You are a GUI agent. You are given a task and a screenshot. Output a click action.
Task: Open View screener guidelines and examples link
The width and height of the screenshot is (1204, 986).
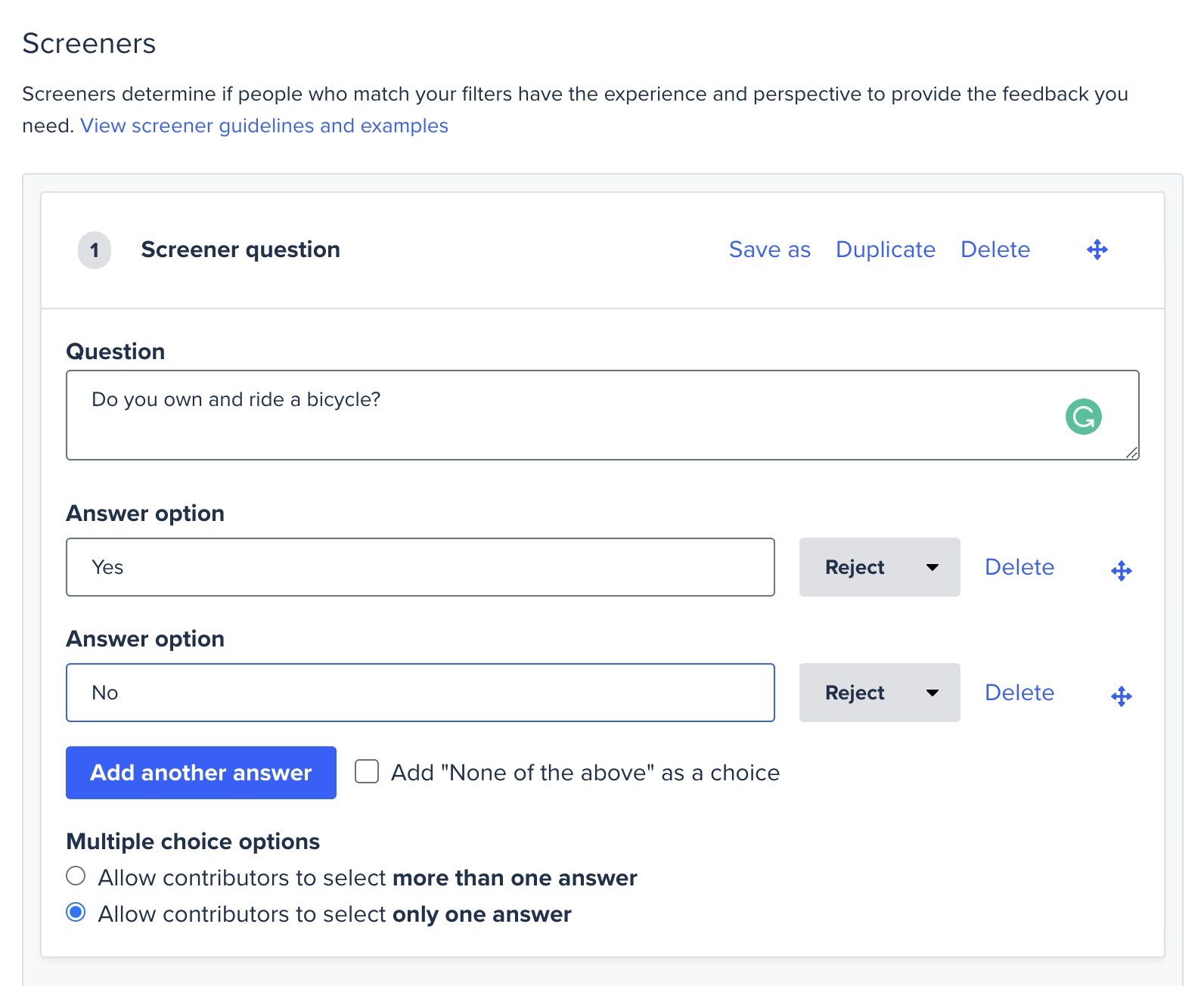click(x=264, y=126)
